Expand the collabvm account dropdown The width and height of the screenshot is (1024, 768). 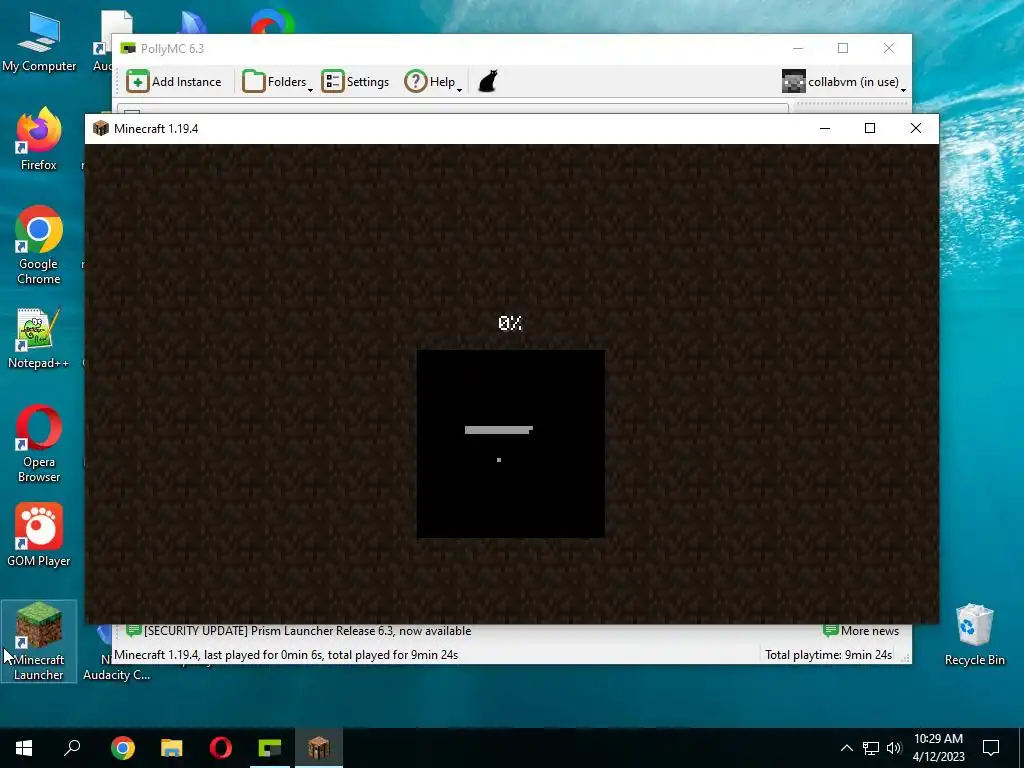903,89
